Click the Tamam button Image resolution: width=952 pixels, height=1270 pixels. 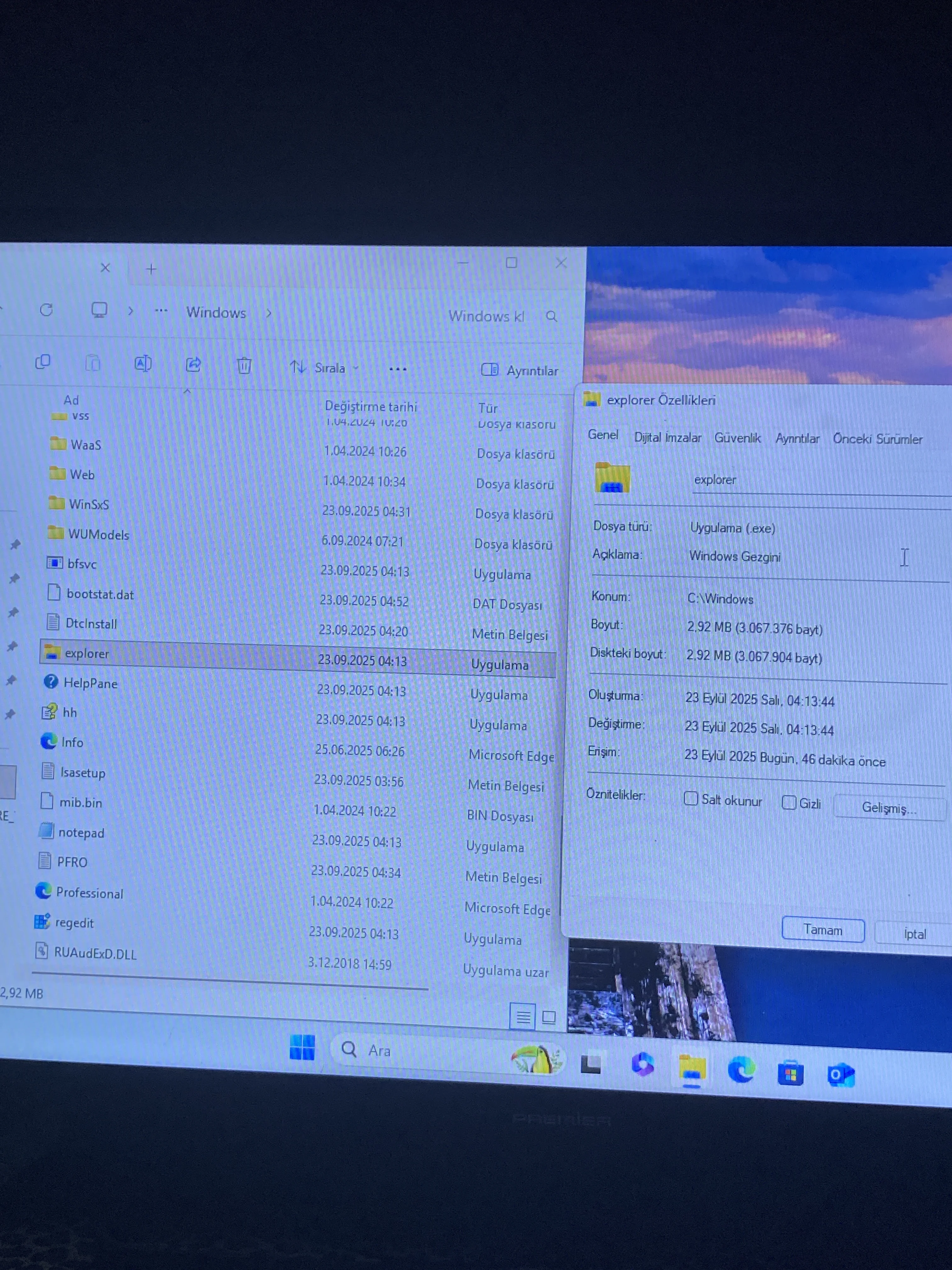pyautogui.click(x=822, y=930)
